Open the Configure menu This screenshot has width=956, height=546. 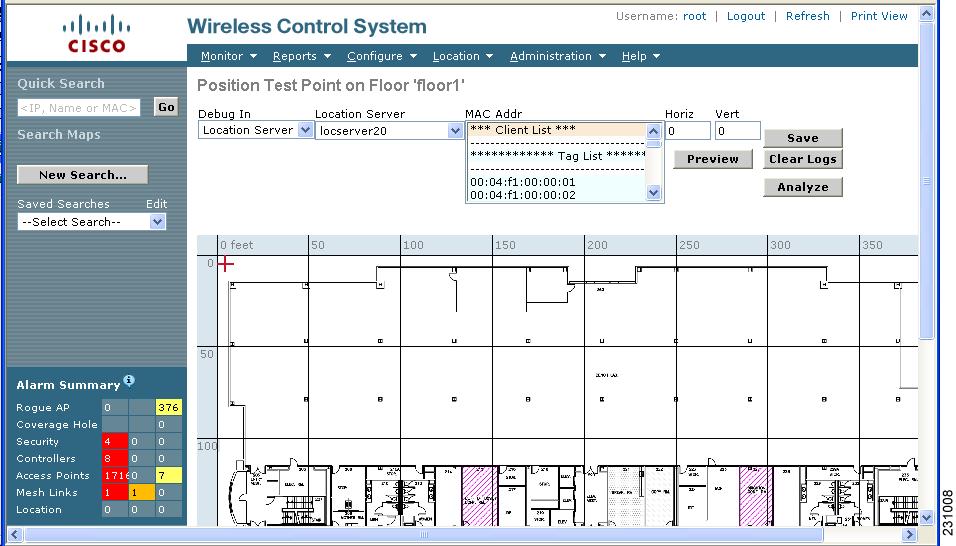(382, 56)
